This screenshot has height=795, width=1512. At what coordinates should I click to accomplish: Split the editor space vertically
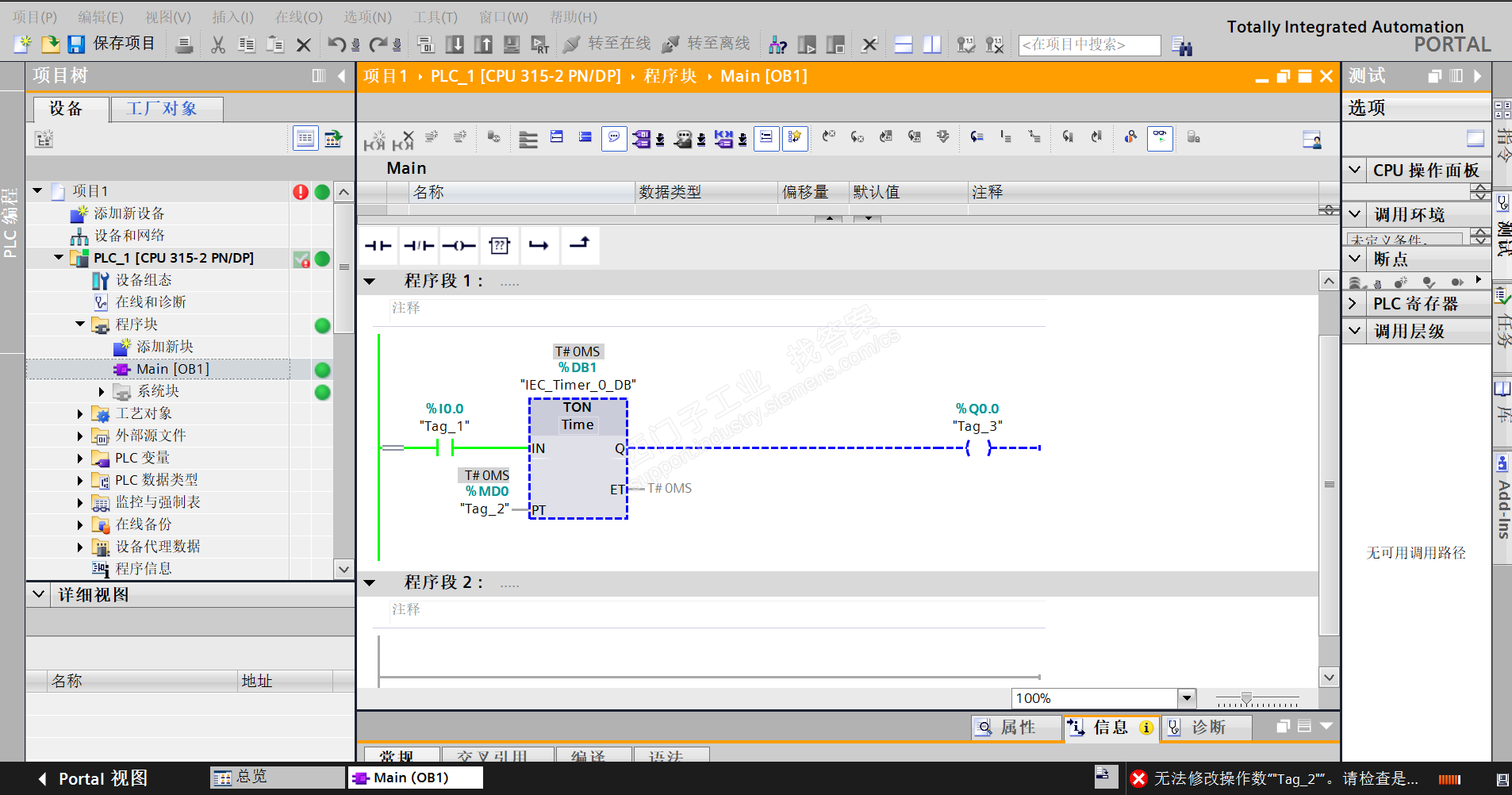click(932, 44)
